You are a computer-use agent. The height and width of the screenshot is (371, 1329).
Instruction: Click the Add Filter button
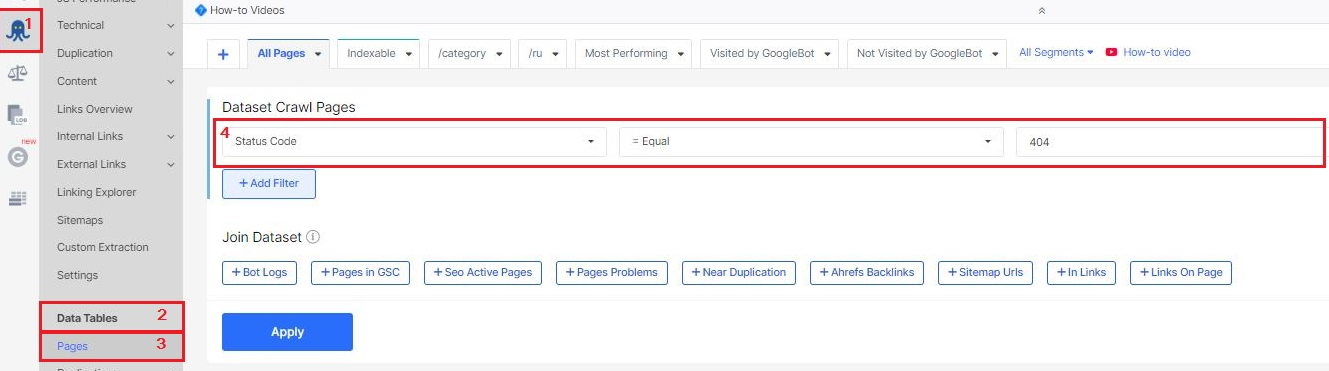pos(269,184)
